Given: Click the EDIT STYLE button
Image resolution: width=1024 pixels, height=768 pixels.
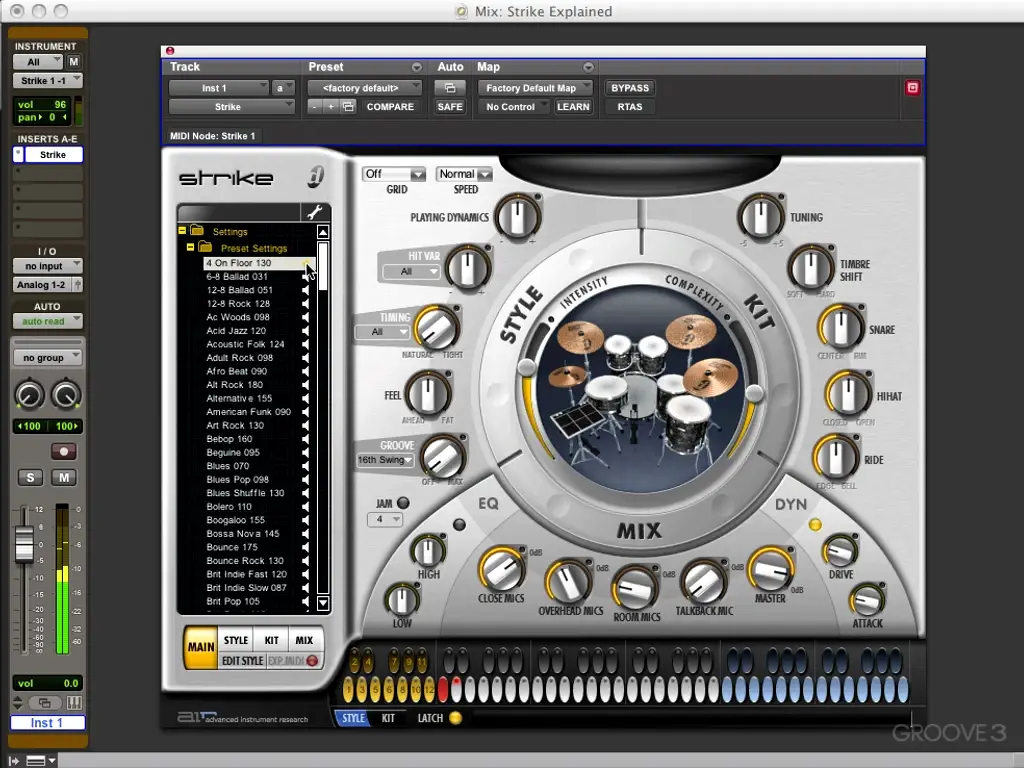Looking at the screenshot, I should (x=242, y=661).
